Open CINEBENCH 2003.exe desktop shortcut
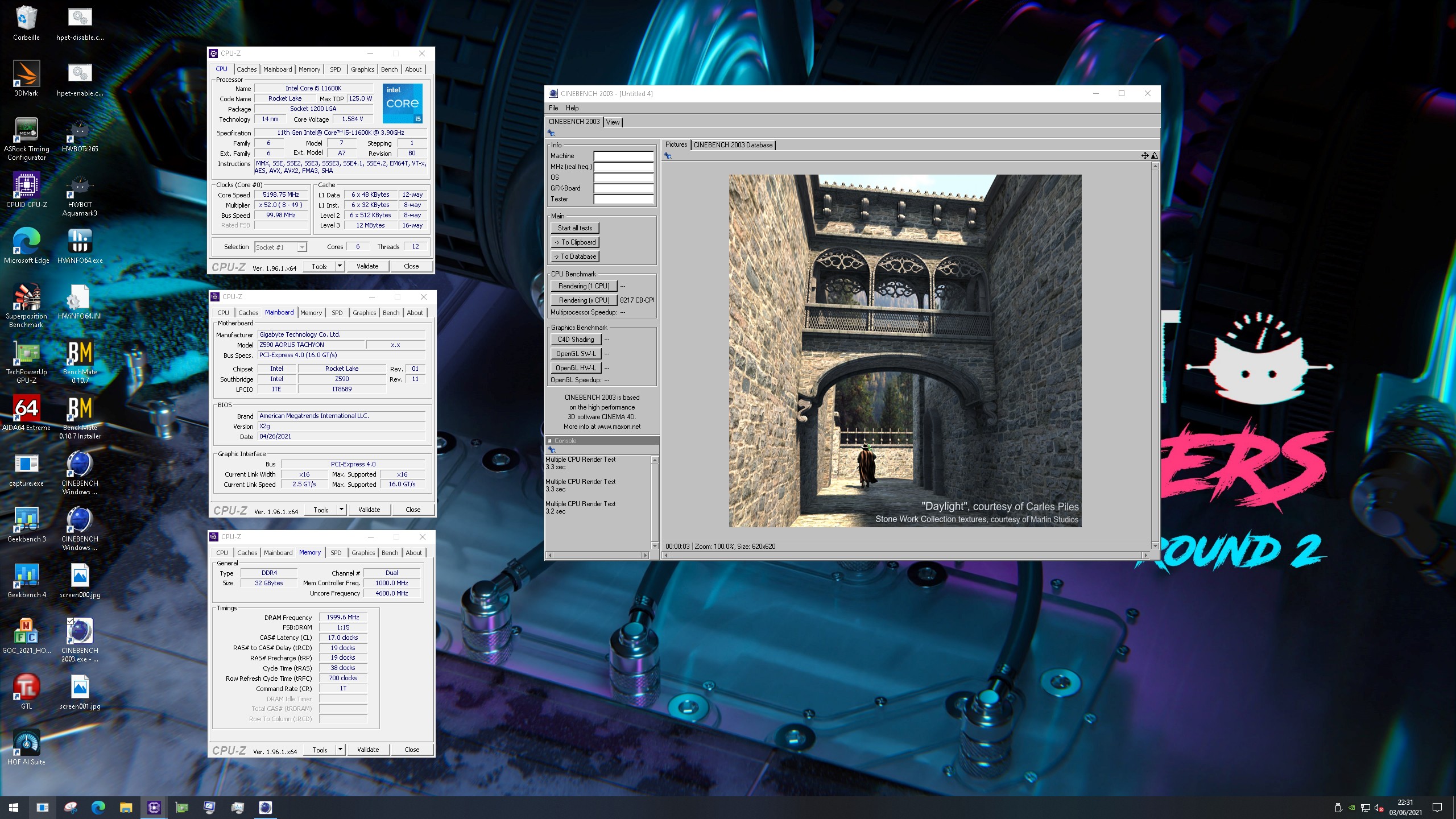This screenshot has width=1456, height=819. coord(80,640)
